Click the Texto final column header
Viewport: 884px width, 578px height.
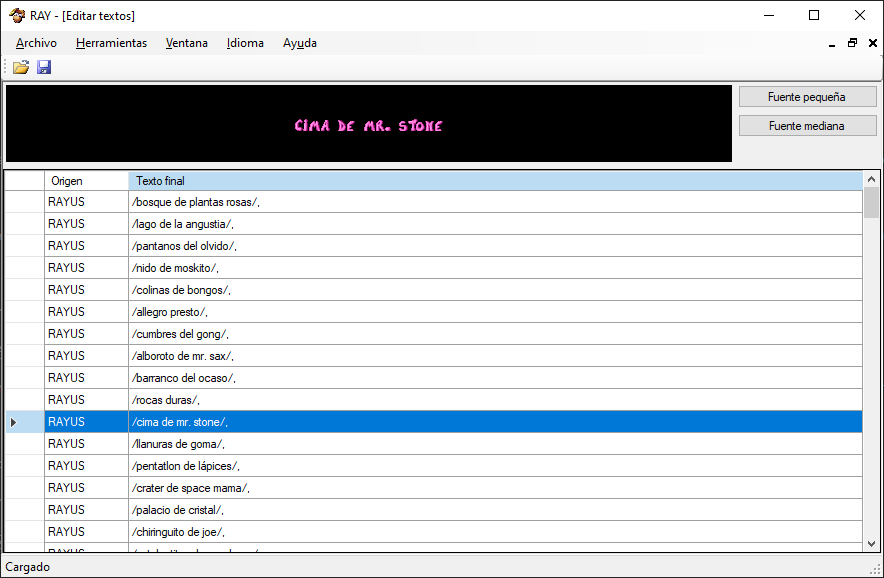(x=495, y=181)
